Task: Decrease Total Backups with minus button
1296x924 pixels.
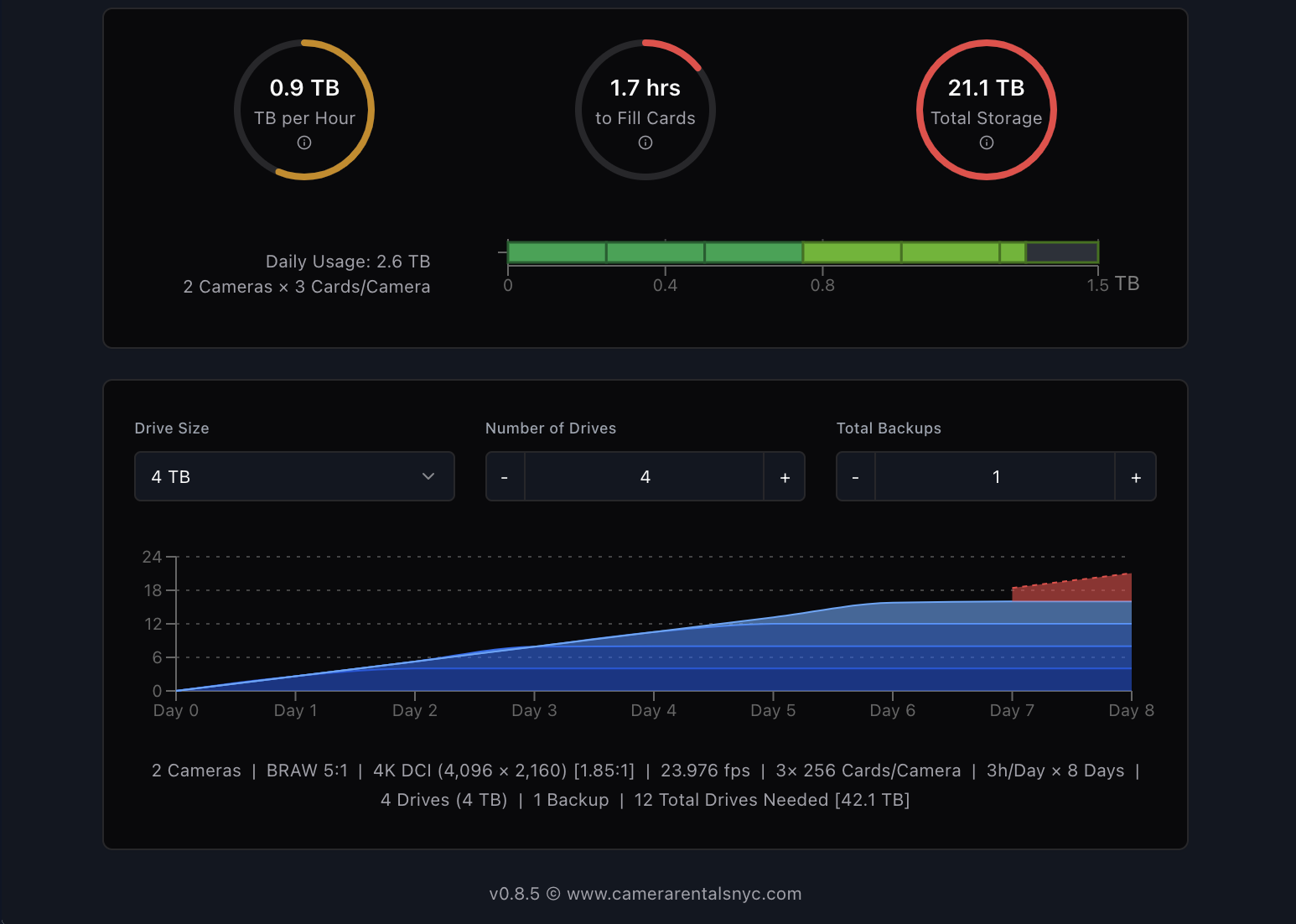Action: [855, 476]
